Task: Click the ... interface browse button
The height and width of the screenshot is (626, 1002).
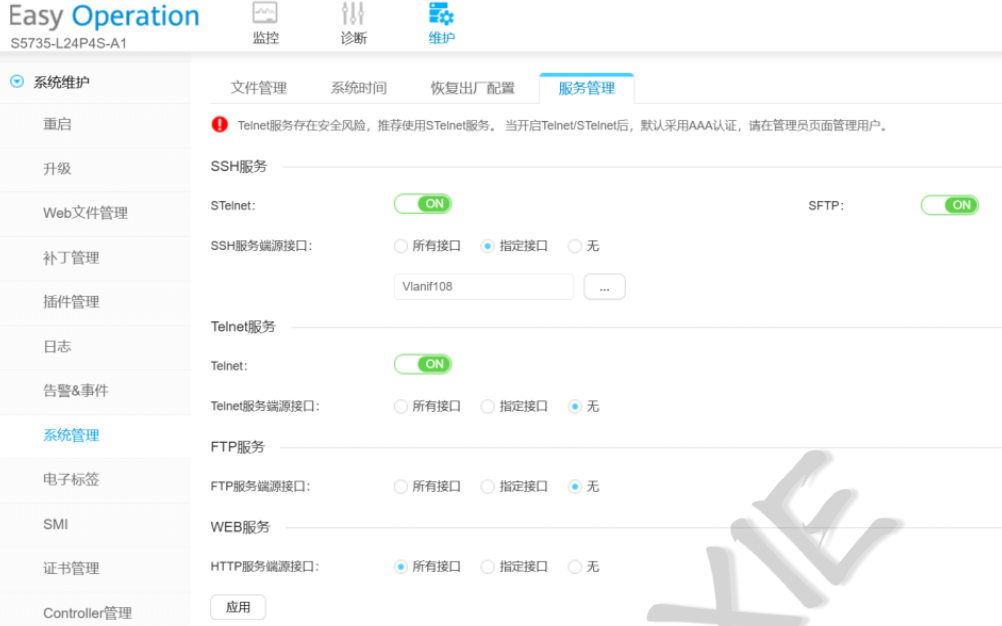Action: coord(604,287)
